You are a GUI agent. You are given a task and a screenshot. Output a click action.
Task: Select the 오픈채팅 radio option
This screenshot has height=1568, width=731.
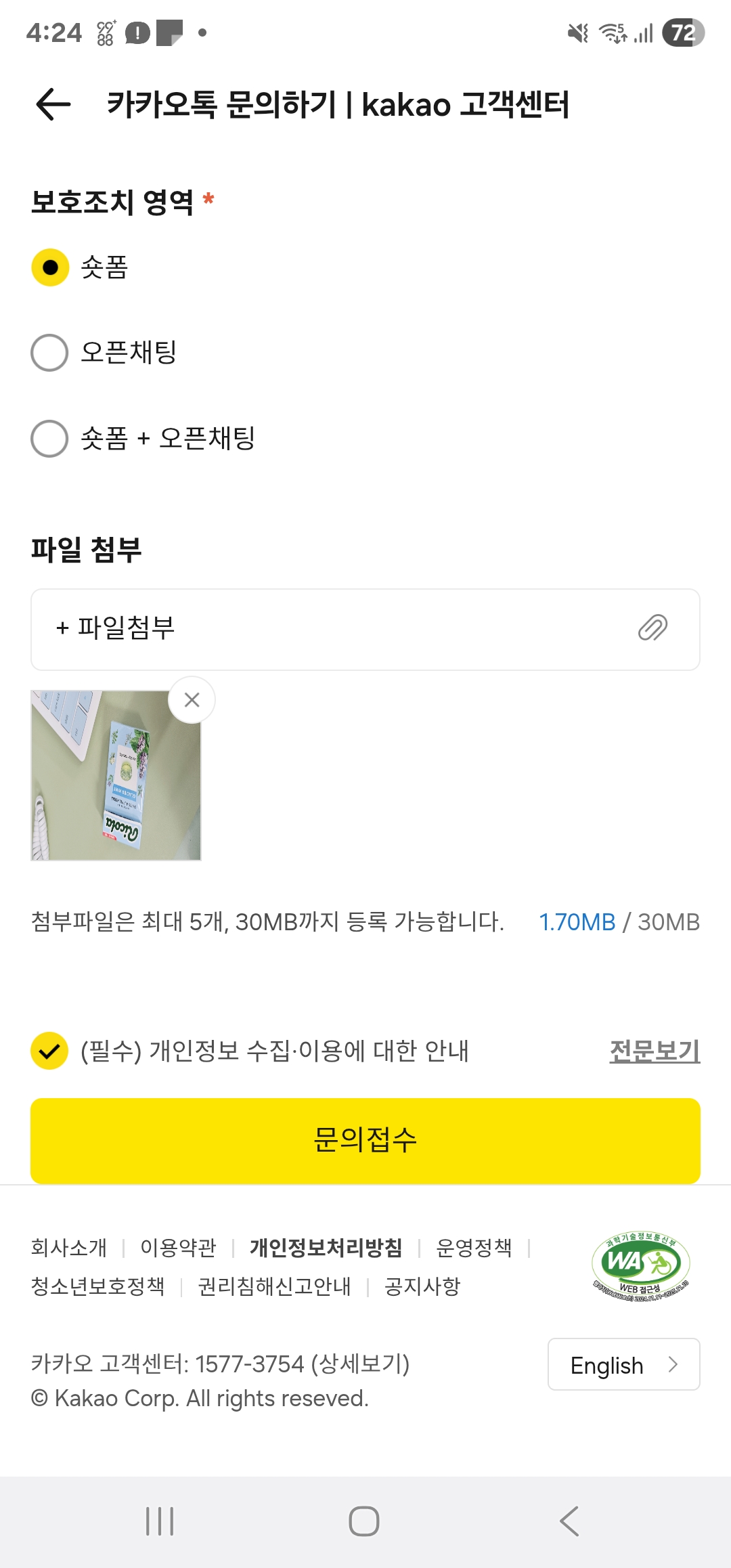point(50,353)
